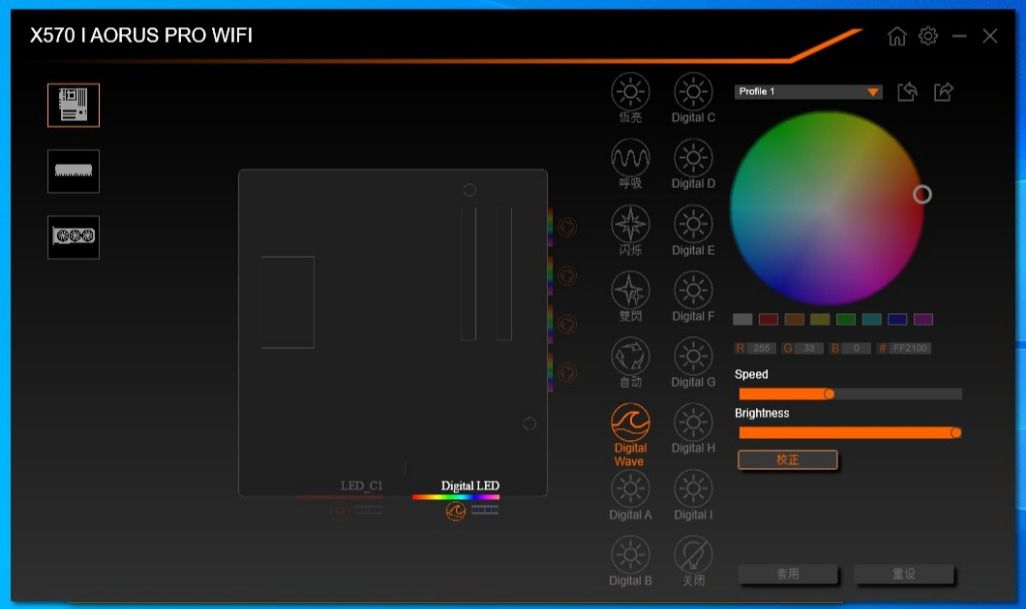Click the export profile icon
Viewport: 1026px width, 609px height.
[943, 91]
